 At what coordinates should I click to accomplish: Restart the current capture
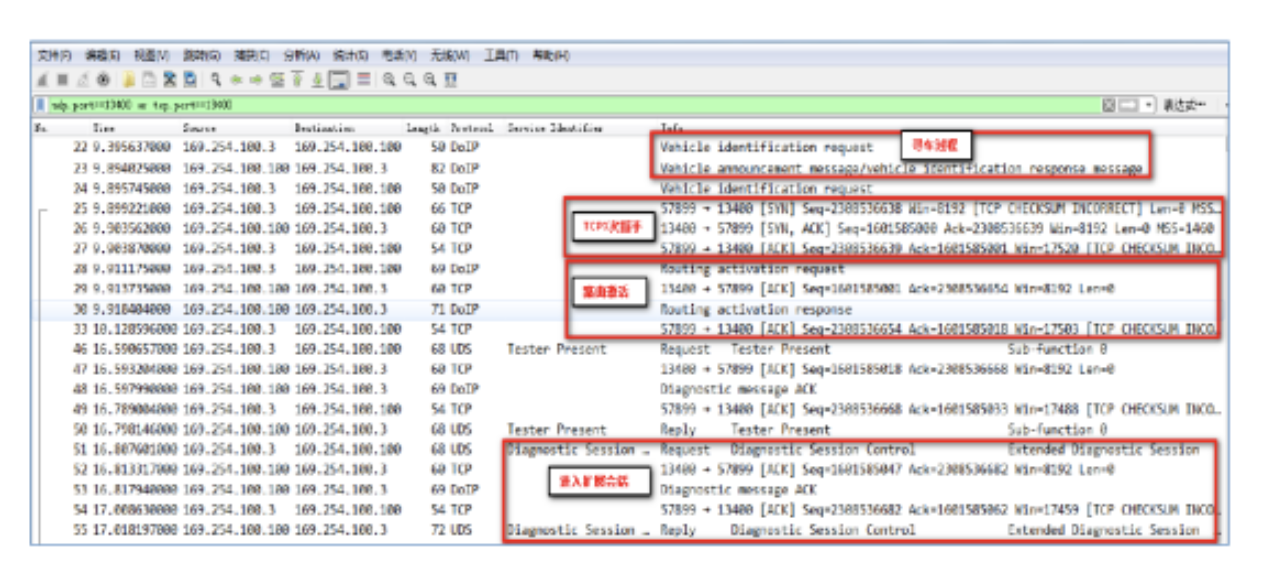click(83, 80)
